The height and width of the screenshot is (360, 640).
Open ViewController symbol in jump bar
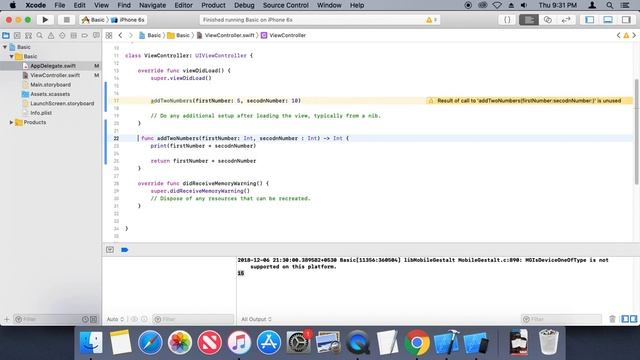(283, 36)
